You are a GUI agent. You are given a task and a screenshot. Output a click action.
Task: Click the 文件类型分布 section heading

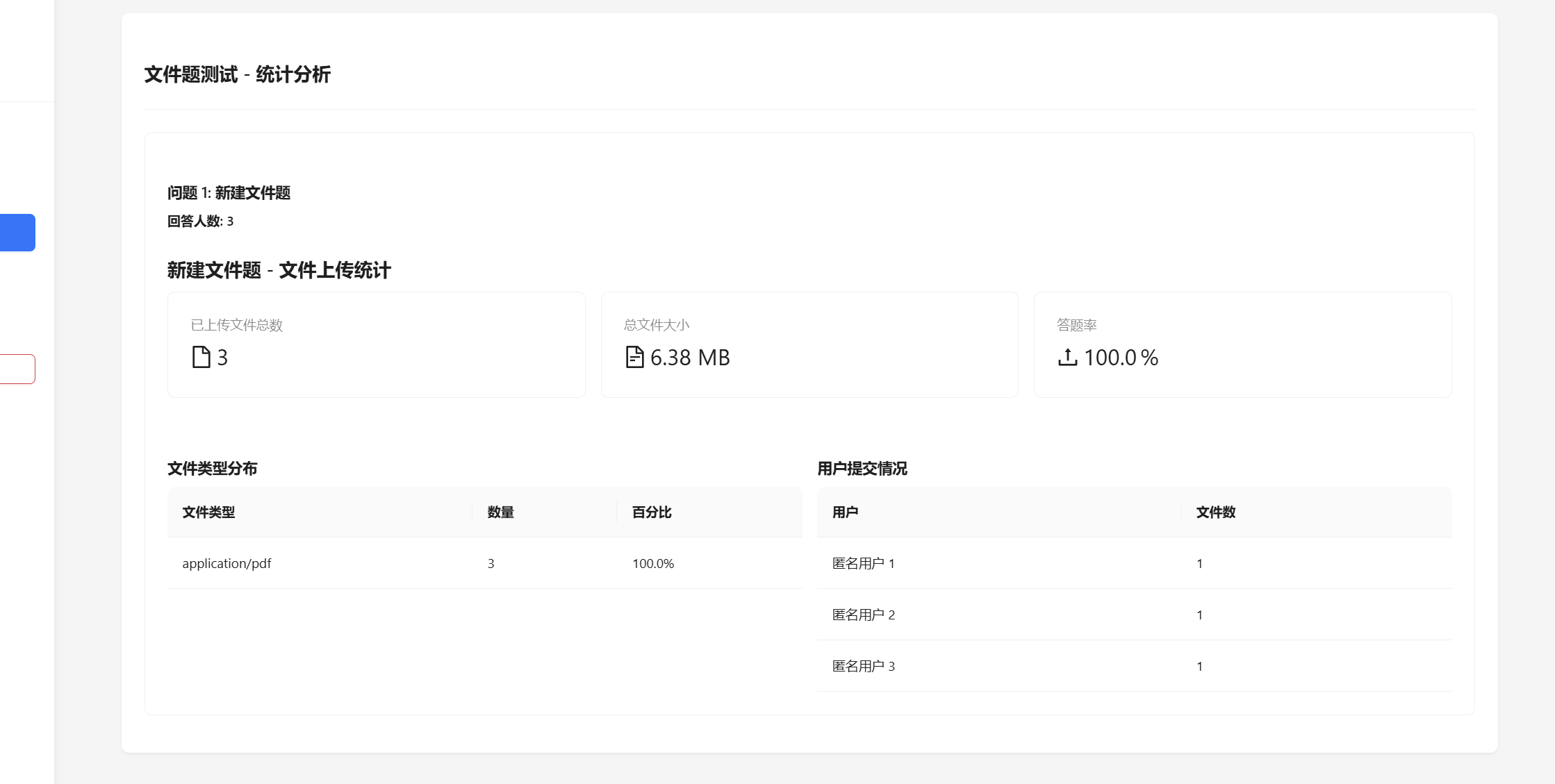[212, 469]
